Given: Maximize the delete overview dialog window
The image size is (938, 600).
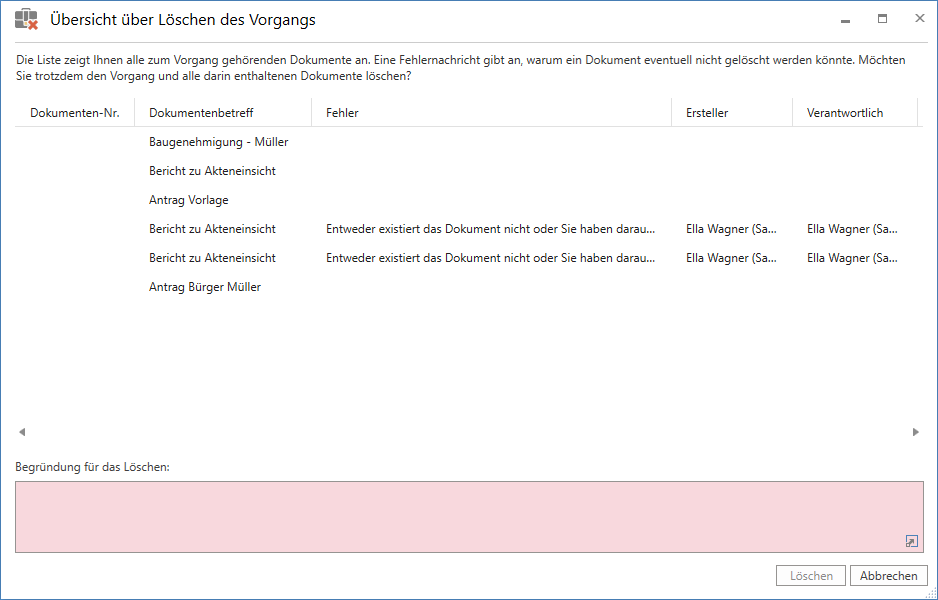Looking at the screenshot, I should (882, 19).
